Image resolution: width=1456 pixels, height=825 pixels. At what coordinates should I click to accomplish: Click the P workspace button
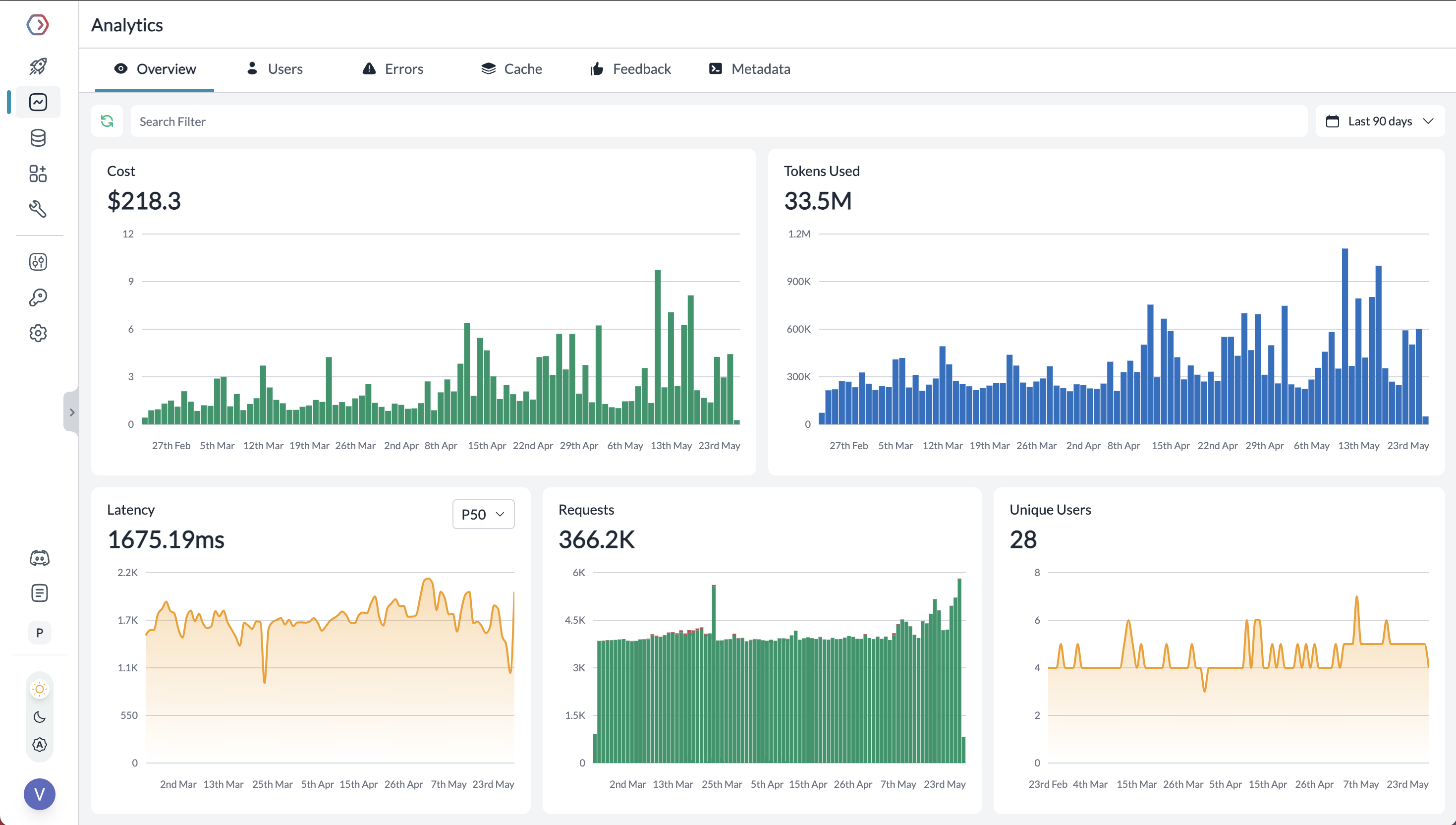39,633
